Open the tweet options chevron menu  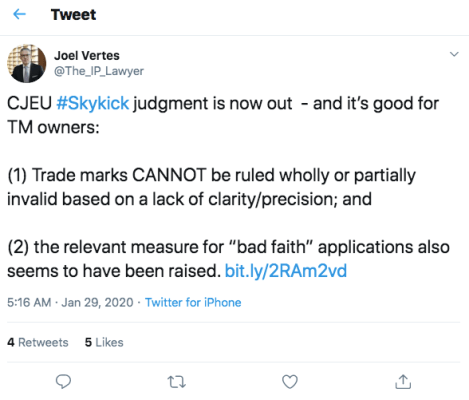pyautogui.click(x=454, y=54)
